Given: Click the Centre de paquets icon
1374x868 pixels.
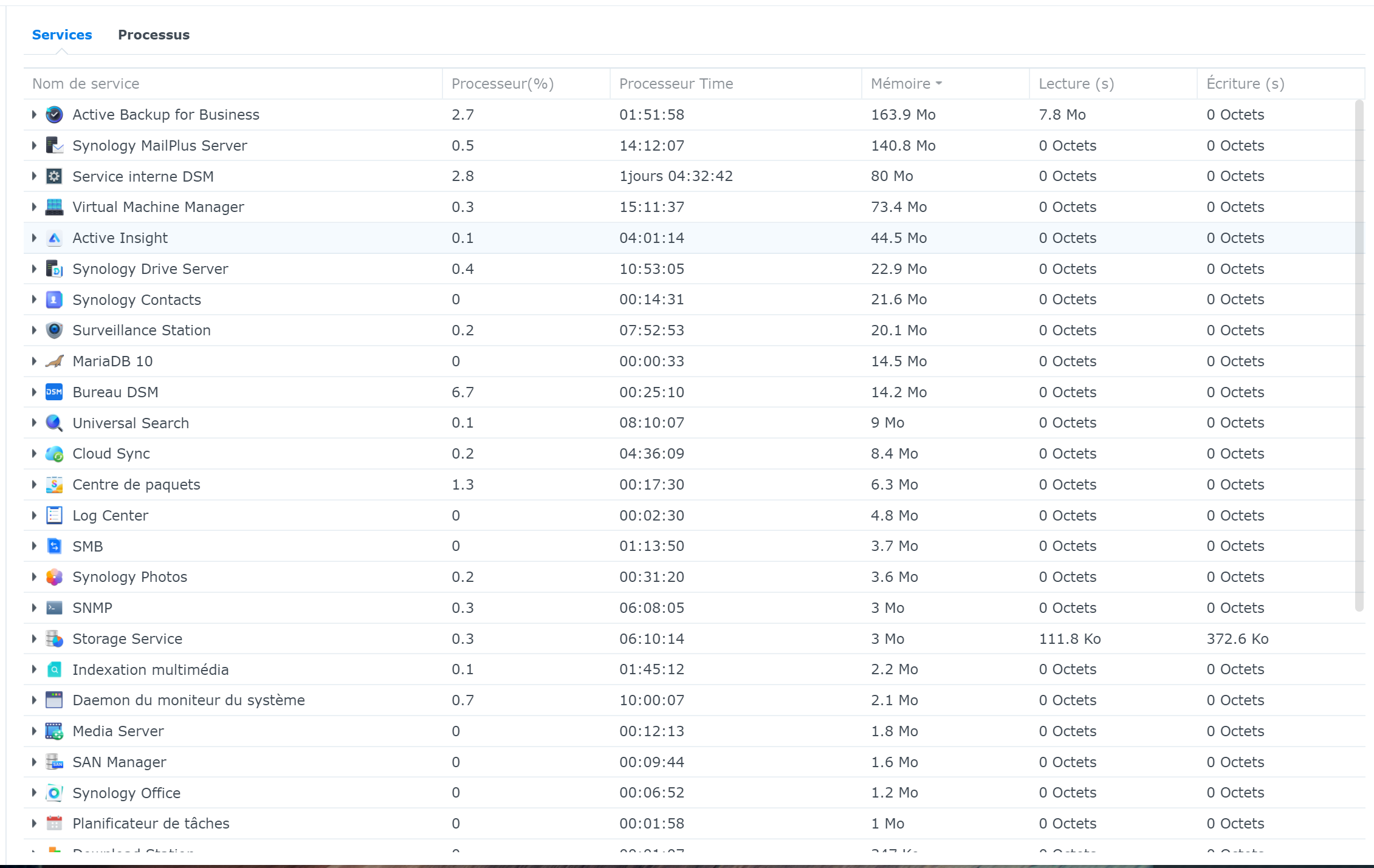Looking at the screenshot, I should 54,485.
